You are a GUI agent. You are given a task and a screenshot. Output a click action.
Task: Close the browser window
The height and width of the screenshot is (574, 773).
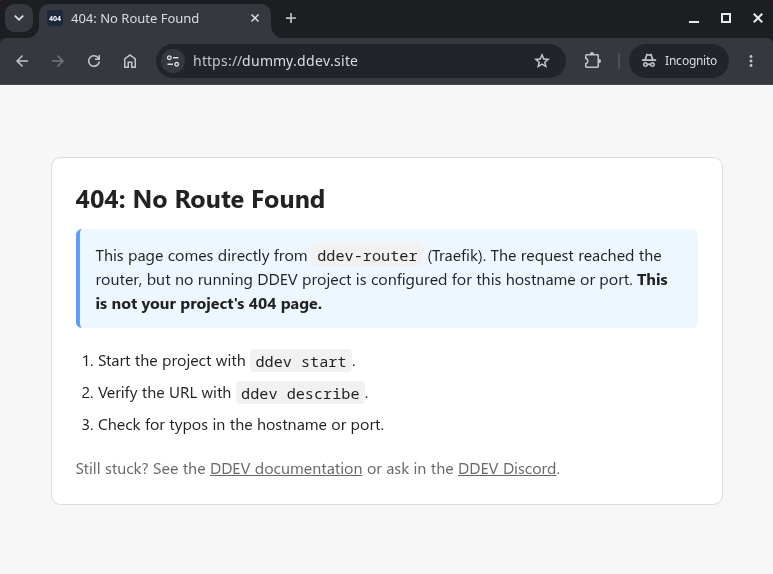click(x=758, y=19)
